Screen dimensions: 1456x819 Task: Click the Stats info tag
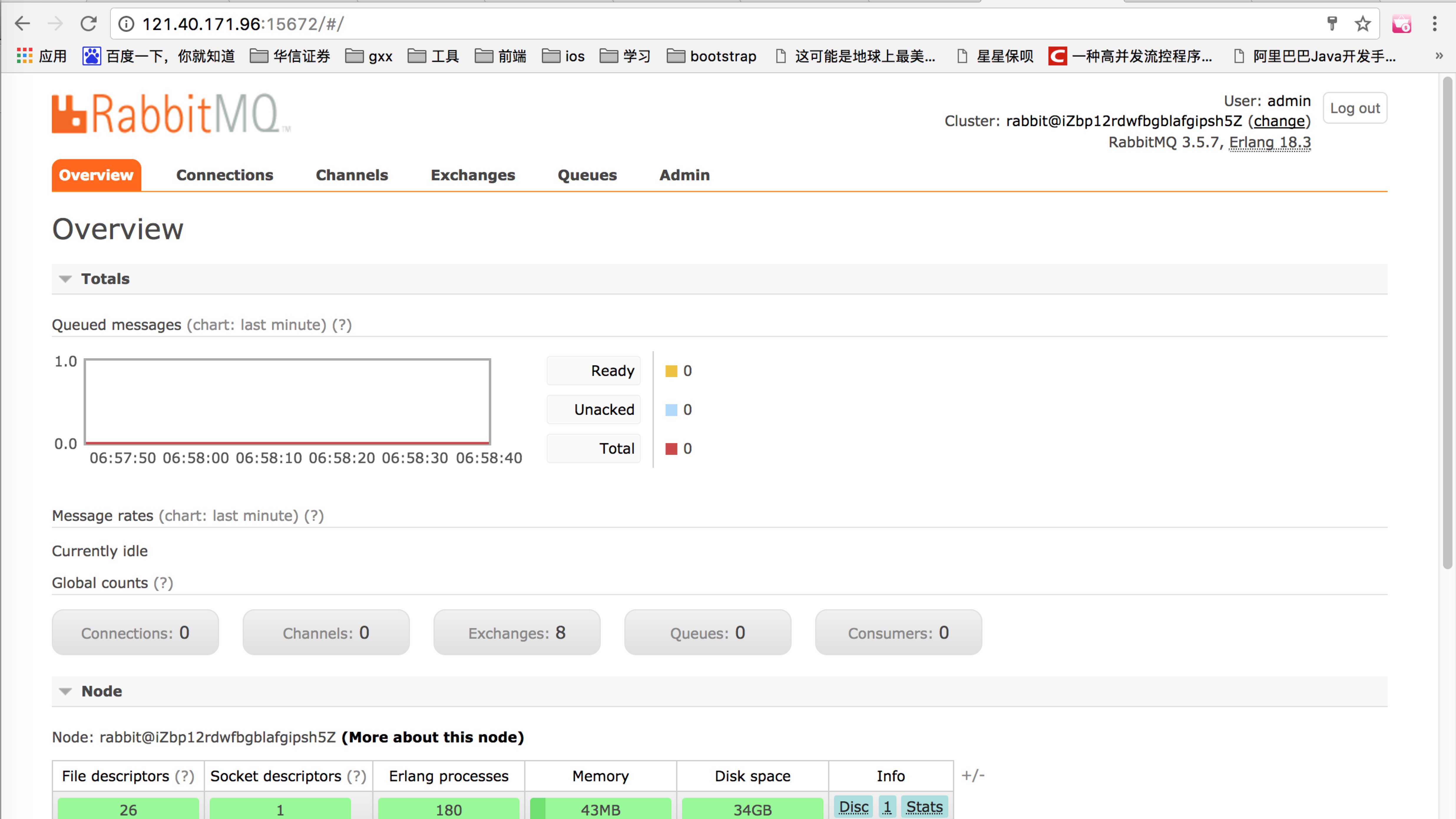925,807
